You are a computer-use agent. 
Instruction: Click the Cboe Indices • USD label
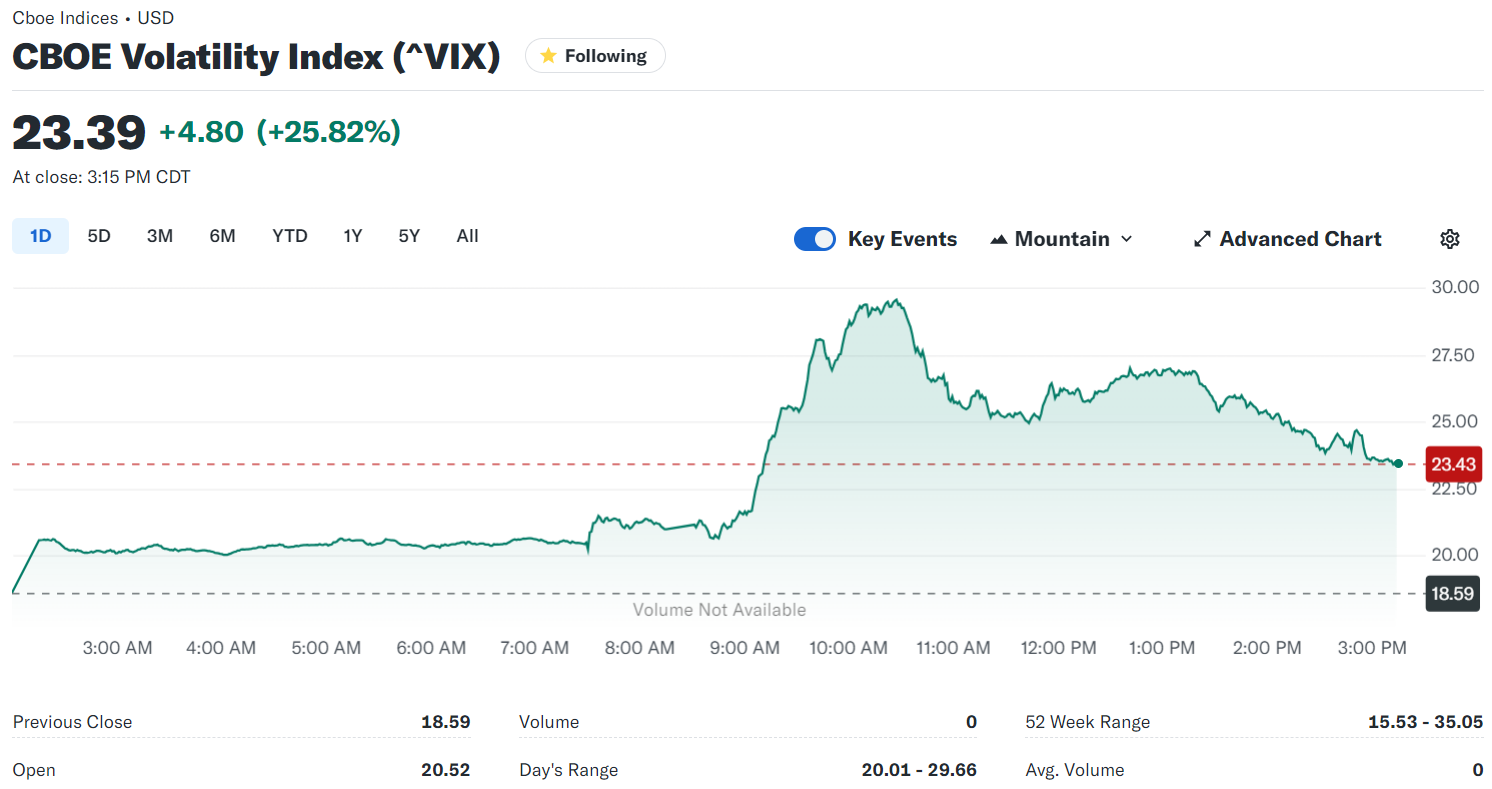92,18
